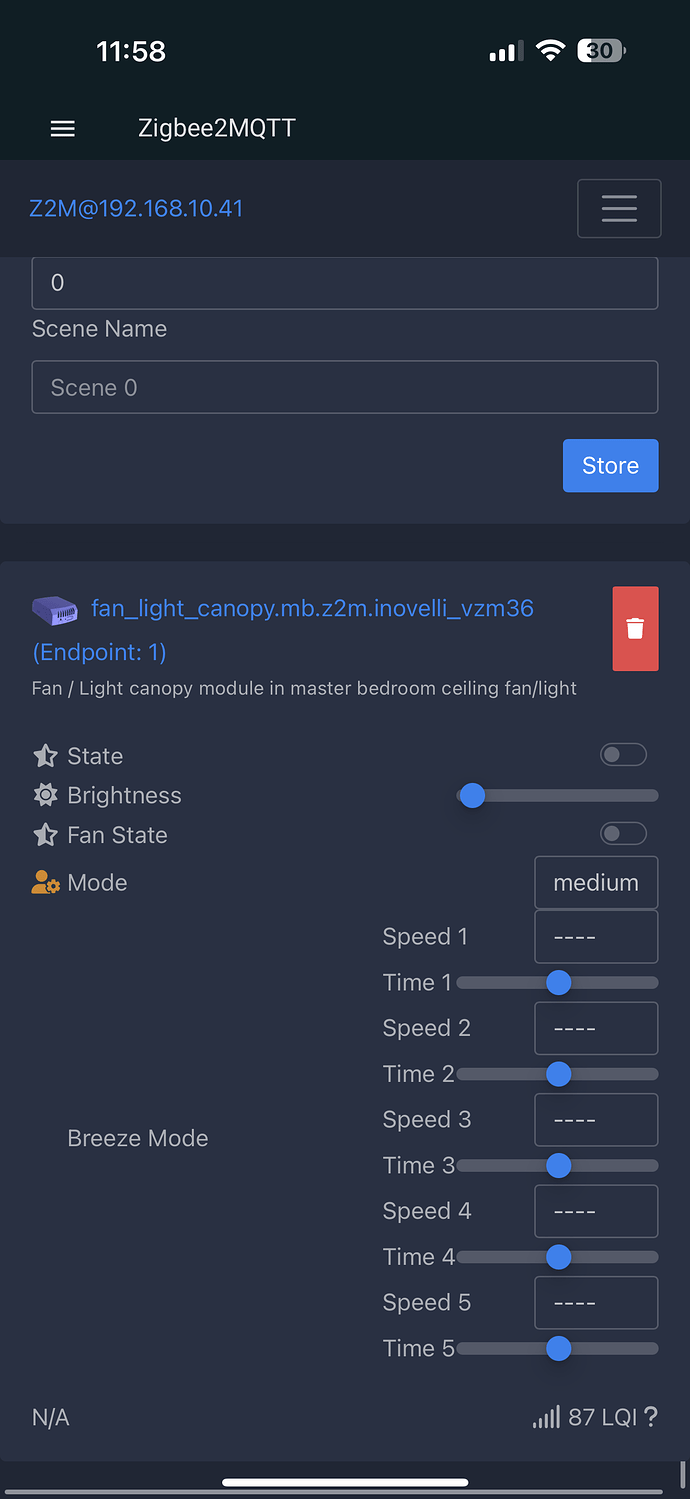Click the user-gear icon beside Mode
Viewport: 690px width, 1499px height.
click(45, 882)
